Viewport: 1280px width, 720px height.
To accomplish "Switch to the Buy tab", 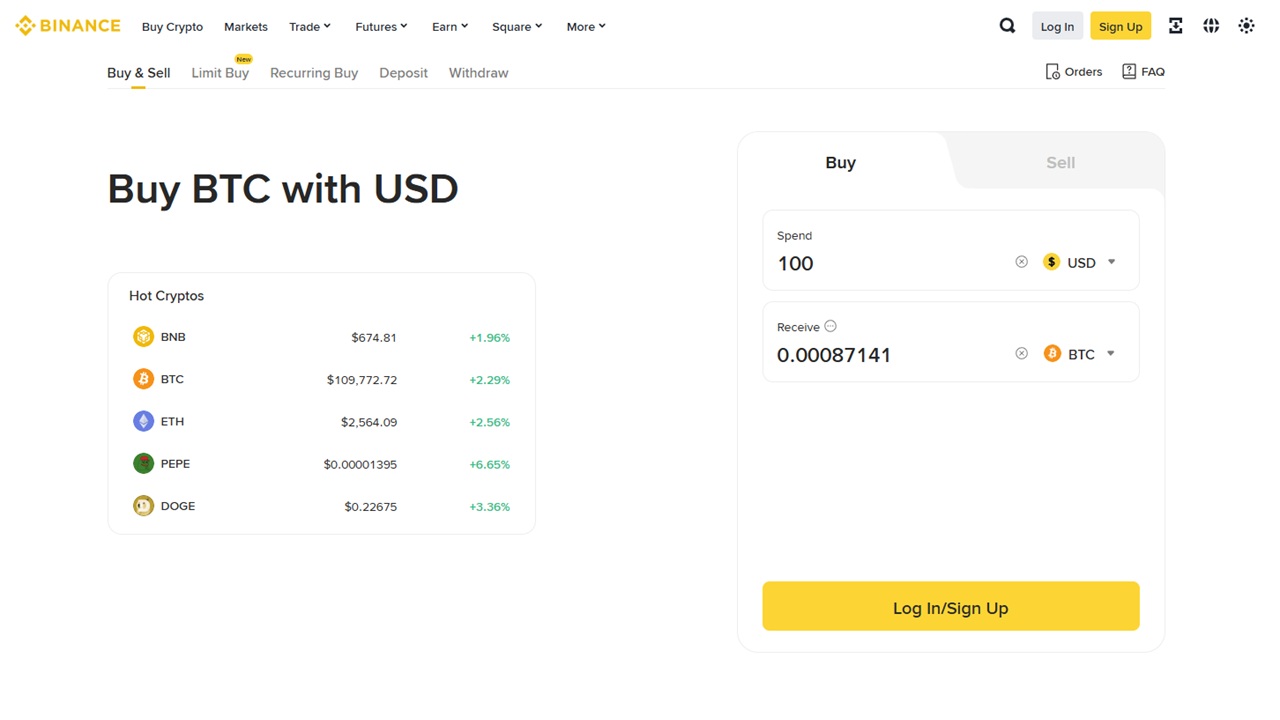I will (841, 162).
